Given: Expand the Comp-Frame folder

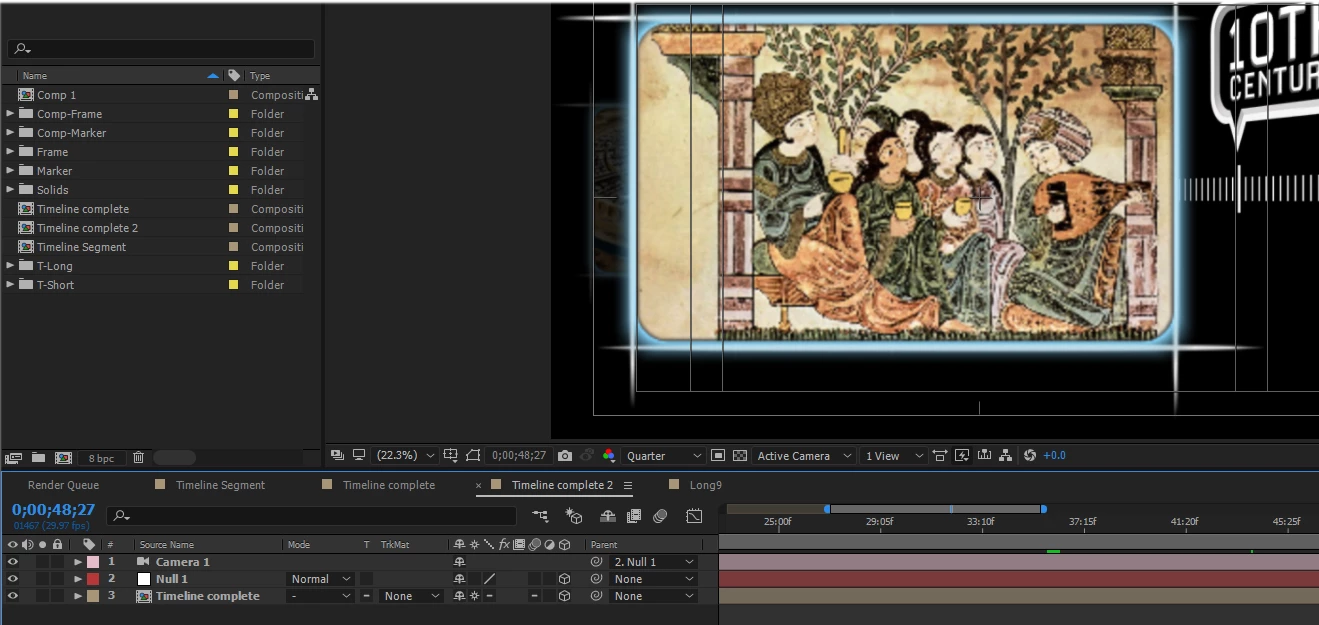Looking at the screenshot, I should click(x=10, y=113).
